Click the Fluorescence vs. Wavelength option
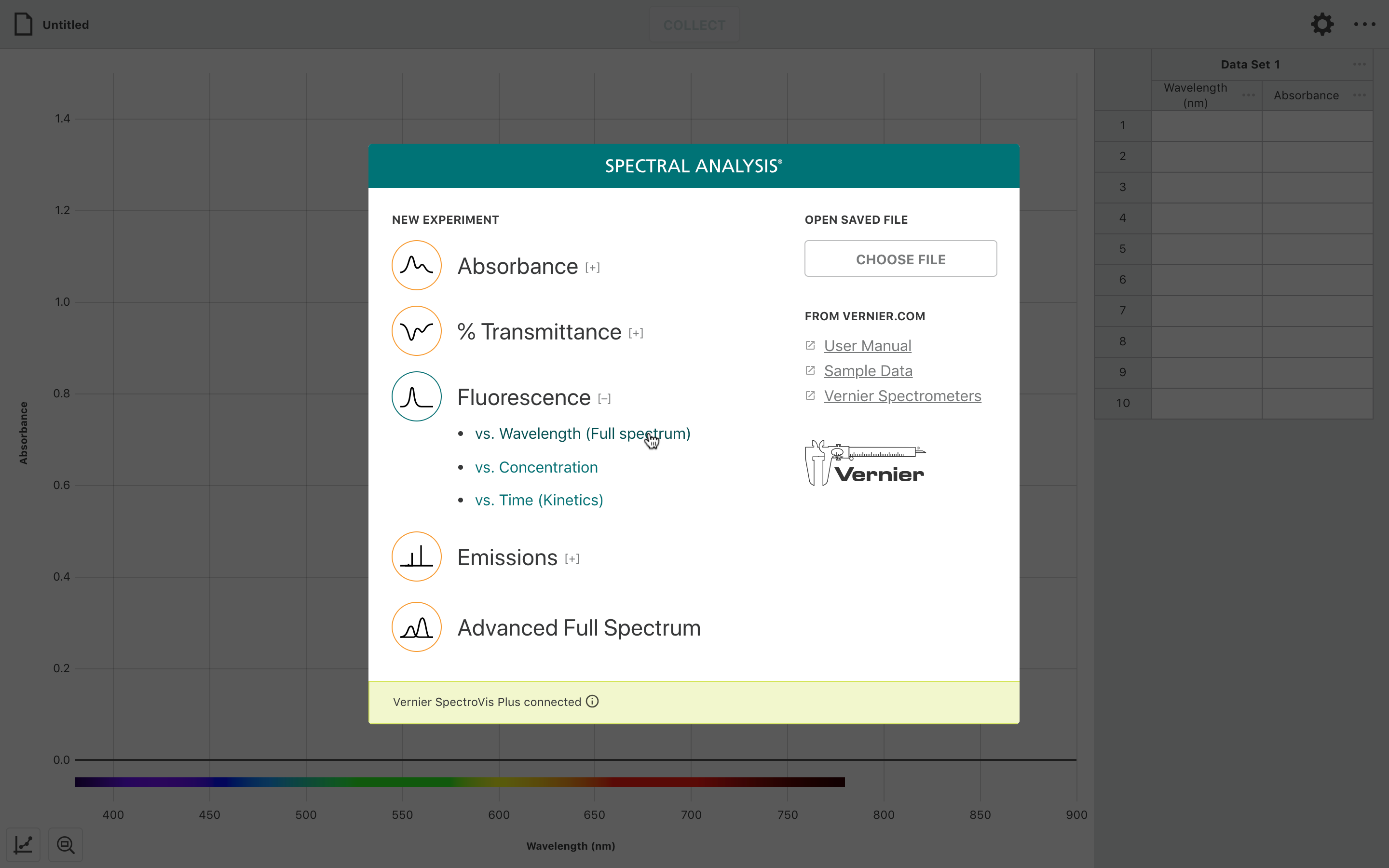The image size is (1389, 868). pyautogui.click(x=582, y=433)
